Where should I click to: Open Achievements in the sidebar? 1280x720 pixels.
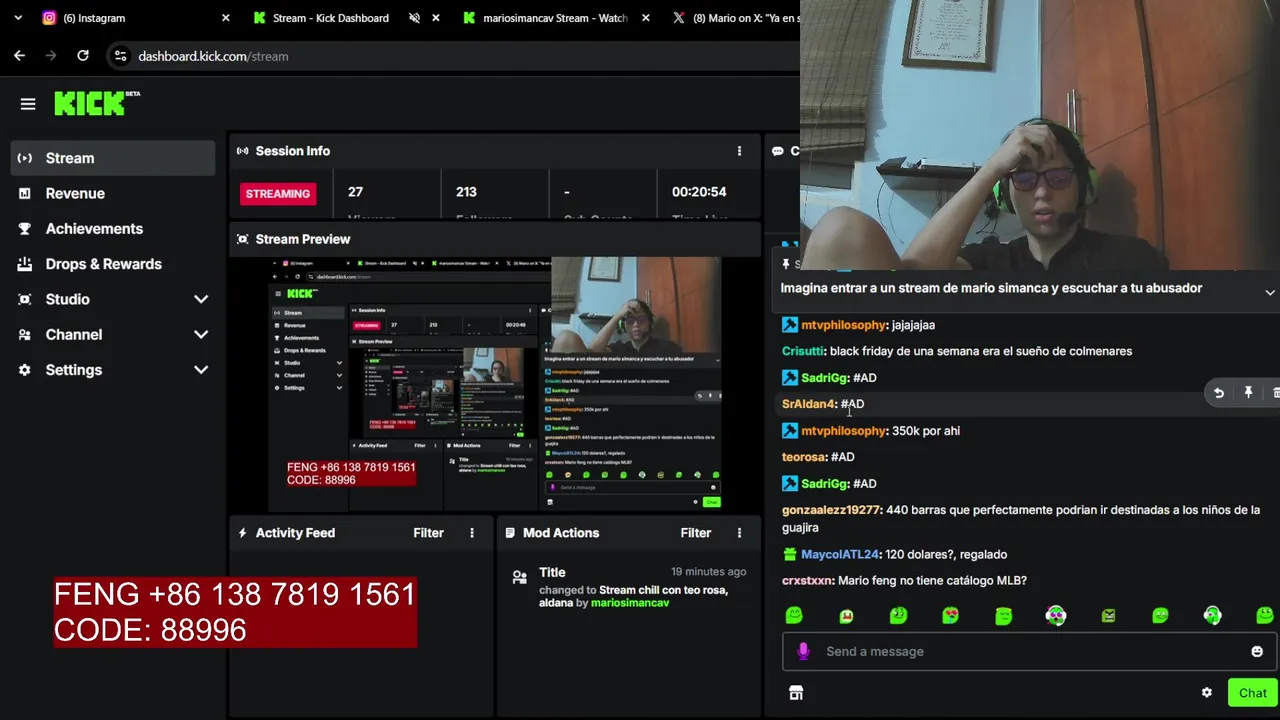coord(113,229)
